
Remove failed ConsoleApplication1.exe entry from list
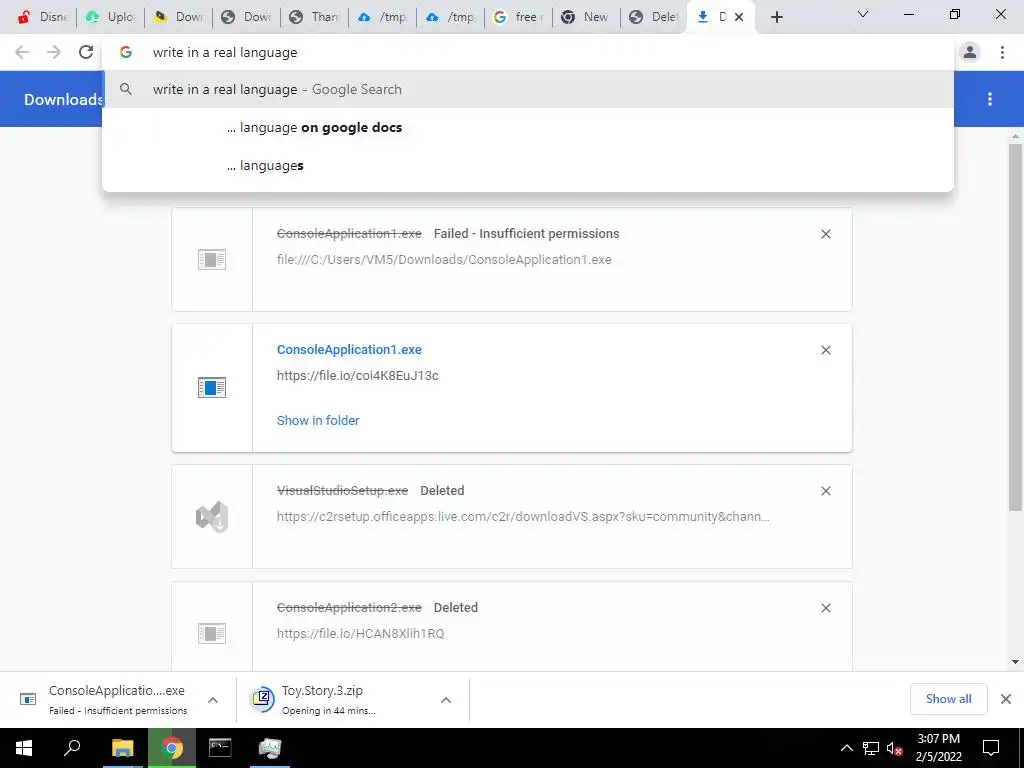click(825, 234)
